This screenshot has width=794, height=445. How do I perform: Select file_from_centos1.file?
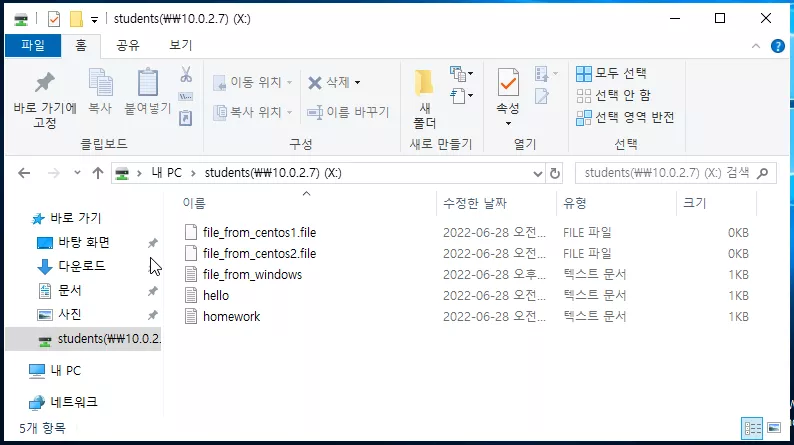pyautogui.click(x=259, y=232)
